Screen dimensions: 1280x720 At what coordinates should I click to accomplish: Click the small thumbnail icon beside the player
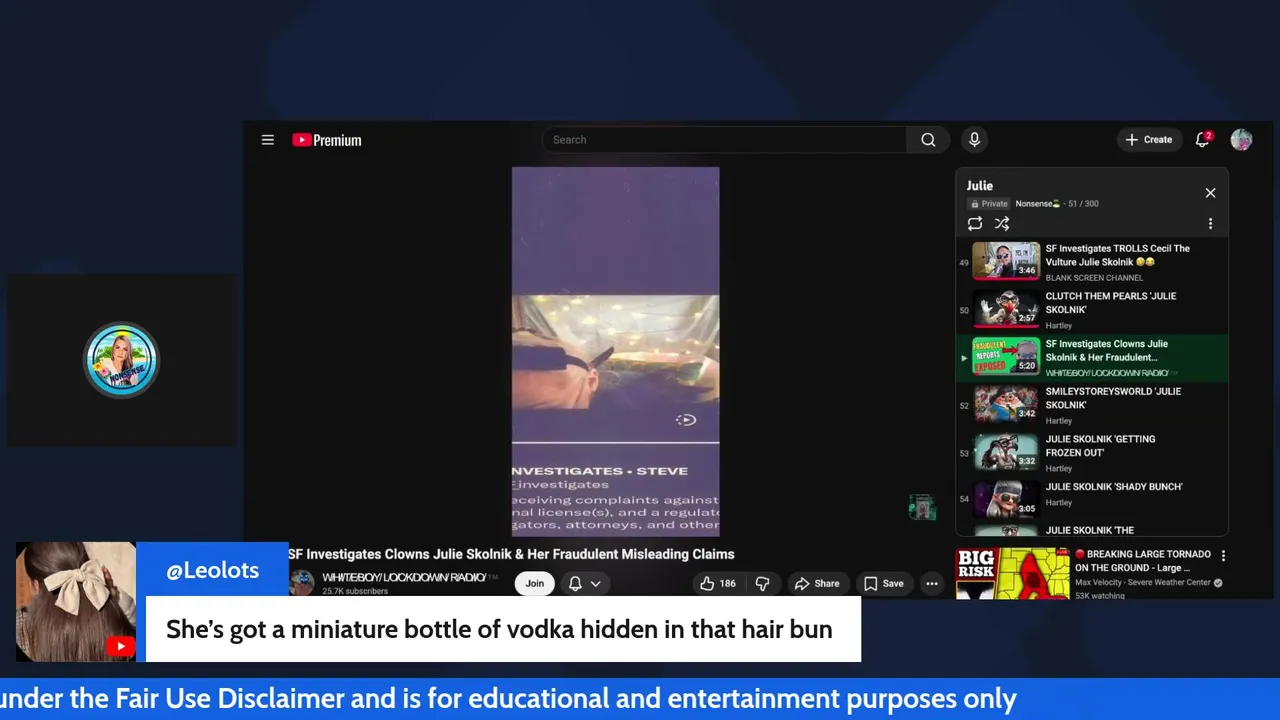921,507
